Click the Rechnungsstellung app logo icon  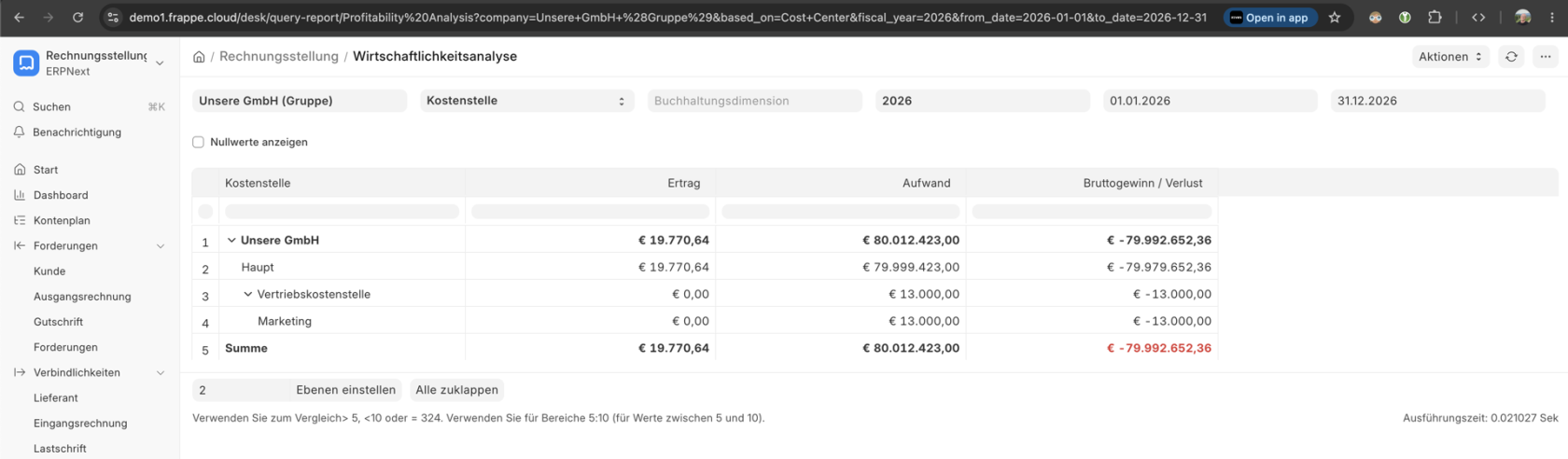[26, 63]
